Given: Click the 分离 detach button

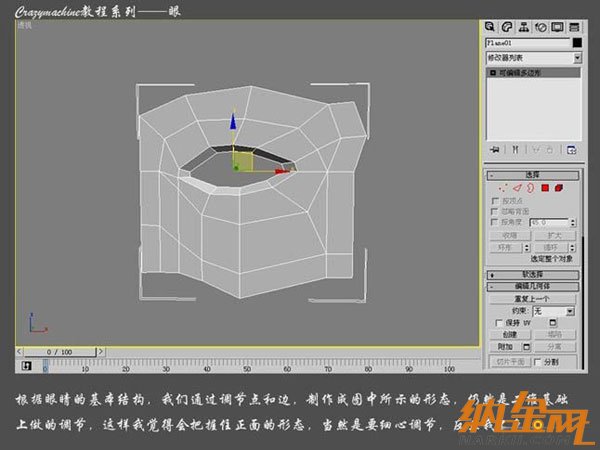Looking at the screenshot, I should tap(554, 347).
